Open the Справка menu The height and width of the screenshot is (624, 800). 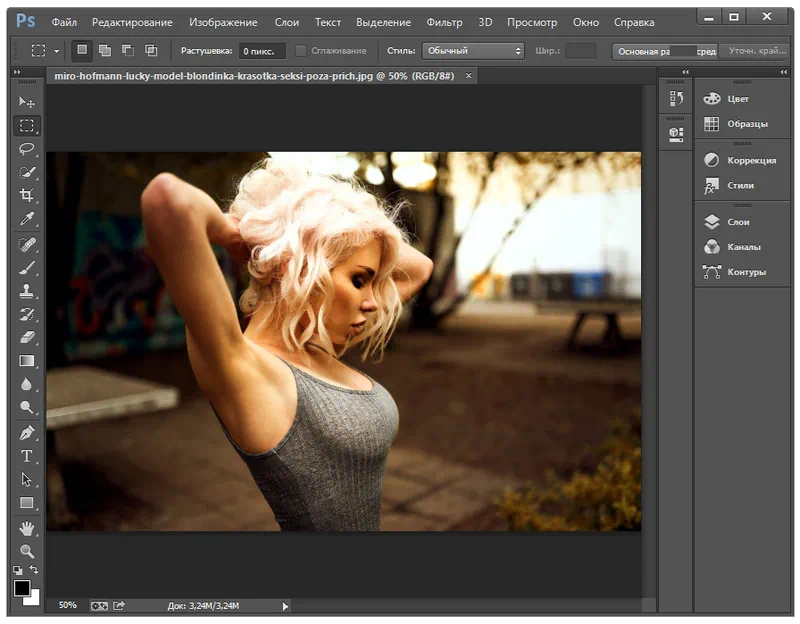[634, 22]
